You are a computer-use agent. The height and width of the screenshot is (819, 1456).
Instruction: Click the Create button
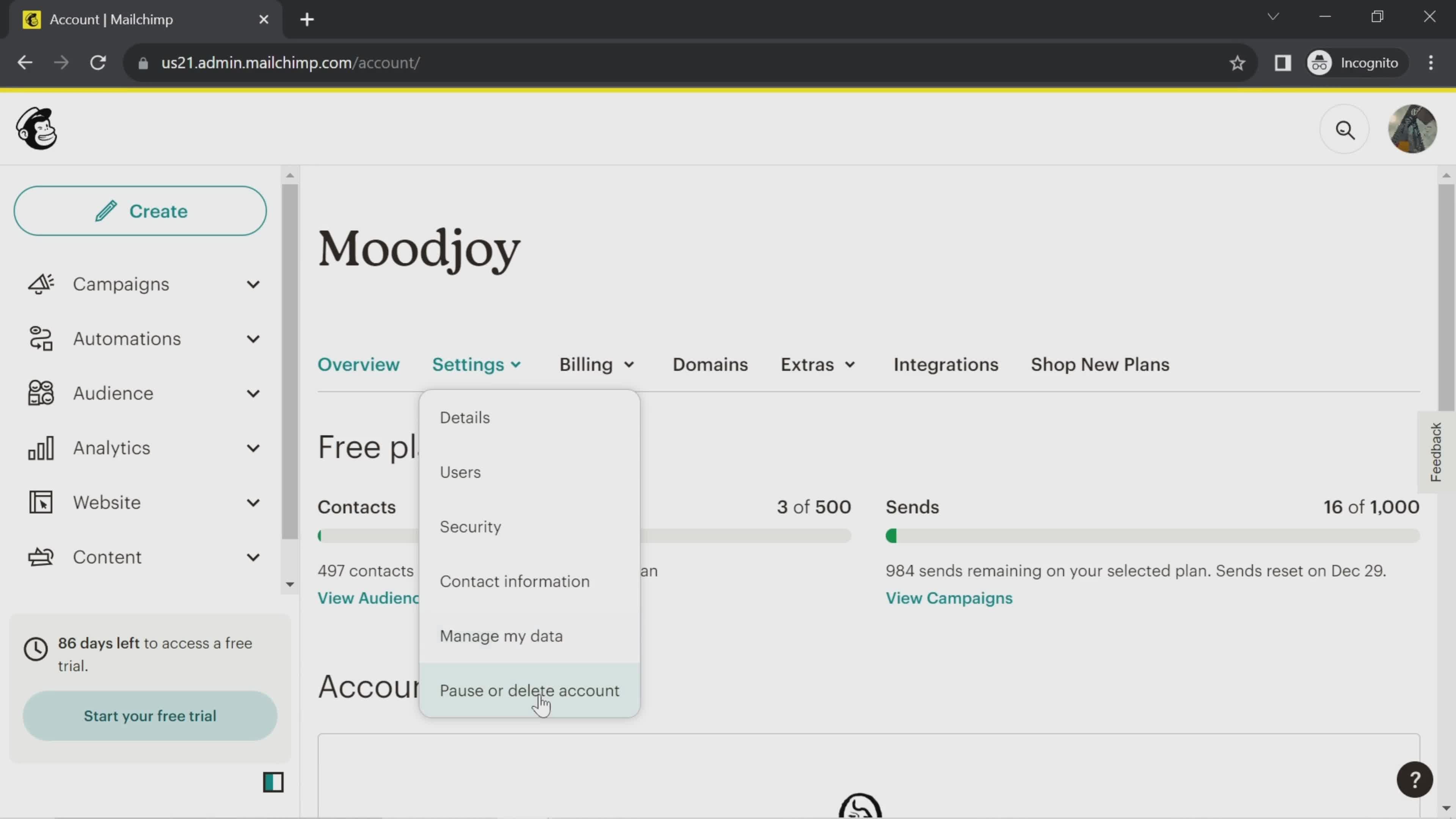pos(140,210)
